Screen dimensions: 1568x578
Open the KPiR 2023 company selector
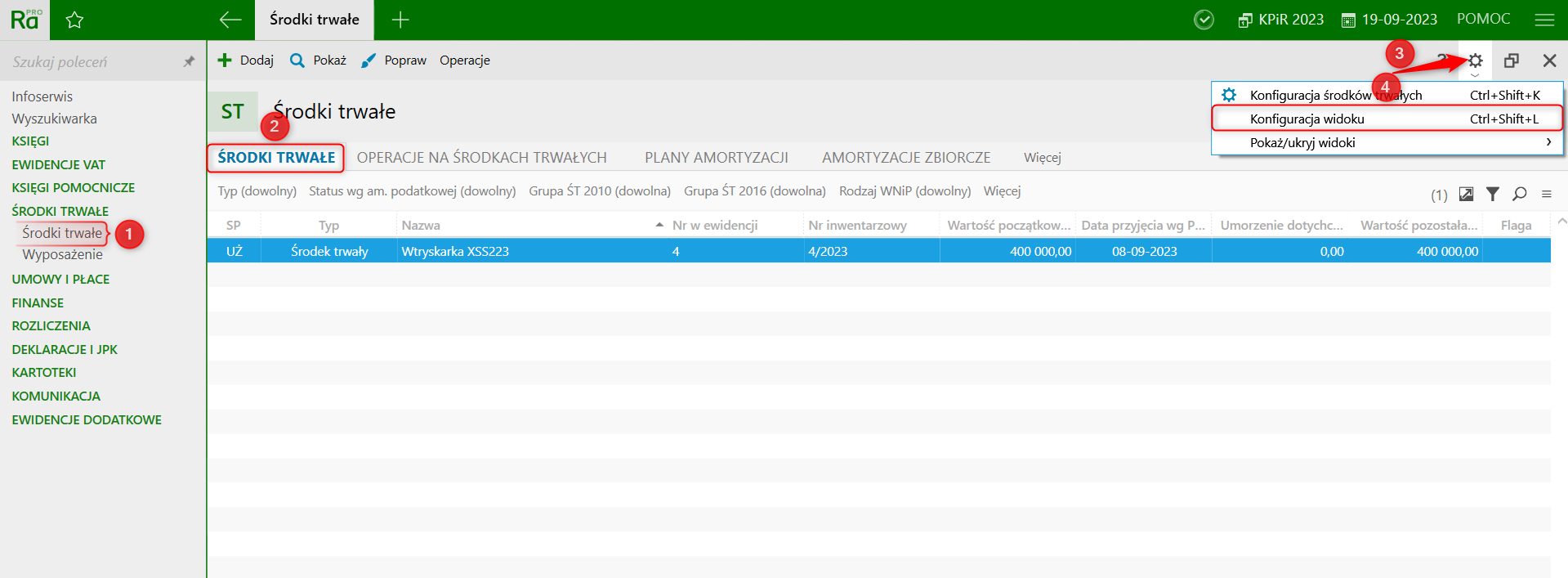pyautogui.click(x=1280, y=20)
